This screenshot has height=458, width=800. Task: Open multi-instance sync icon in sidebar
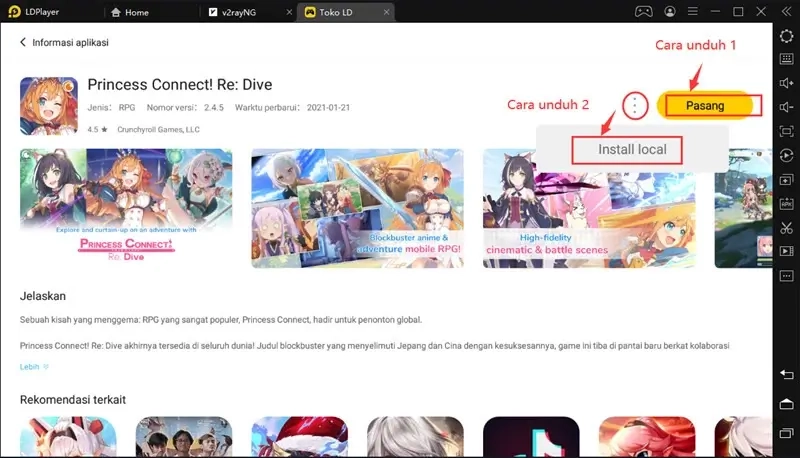pyautogui.click(x=786, y=180)
